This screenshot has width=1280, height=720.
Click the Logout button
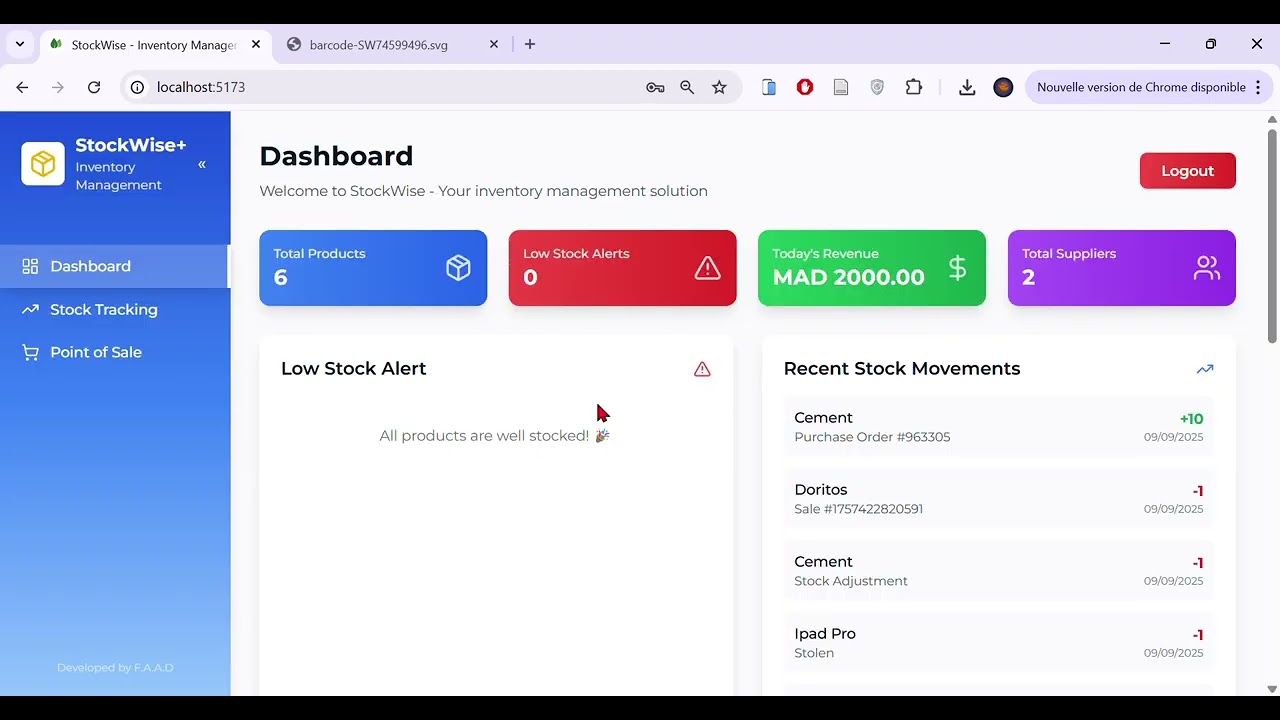pos(1188,171)
